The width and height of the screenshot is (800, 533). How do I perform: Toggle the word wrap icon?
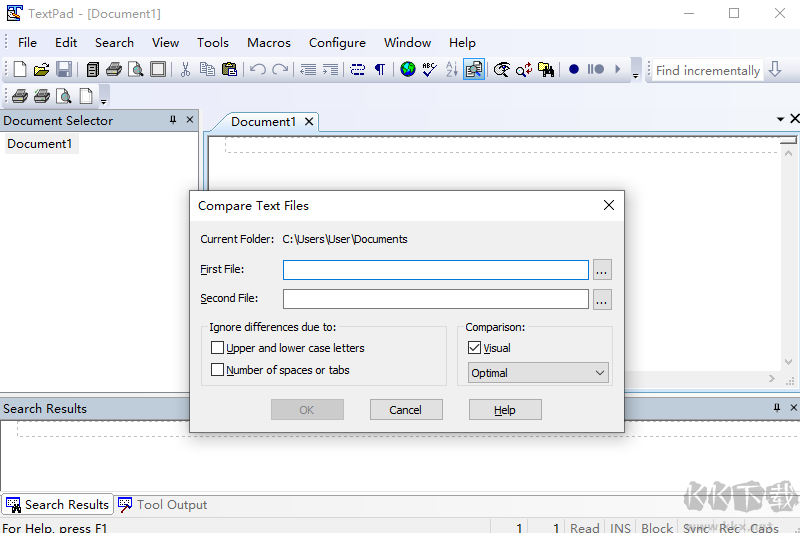click(358, 69)
